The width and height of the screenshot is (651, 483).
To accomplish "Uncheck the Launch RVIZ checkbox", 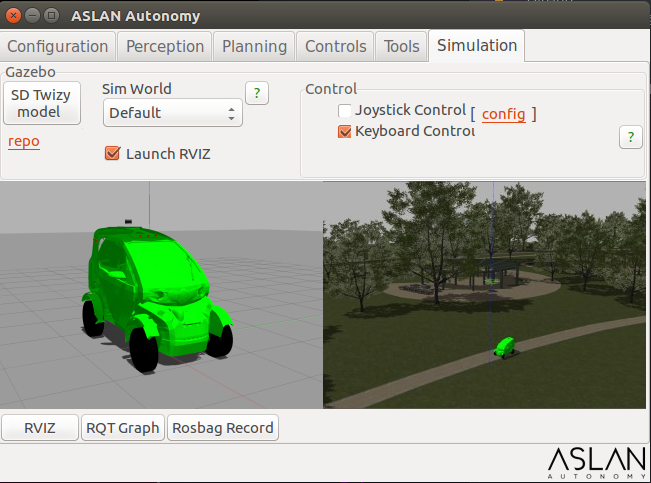I will [113, 153].
